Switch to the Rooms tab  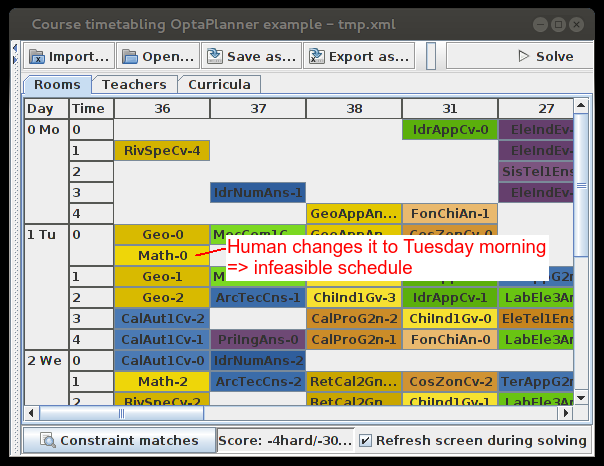click(x=57, y=85)
